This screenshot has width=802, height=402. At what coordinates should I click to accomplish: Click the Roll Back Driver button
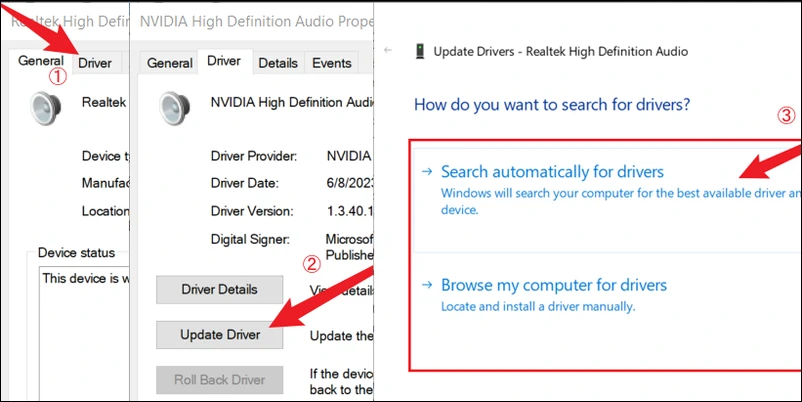[220, 380]
